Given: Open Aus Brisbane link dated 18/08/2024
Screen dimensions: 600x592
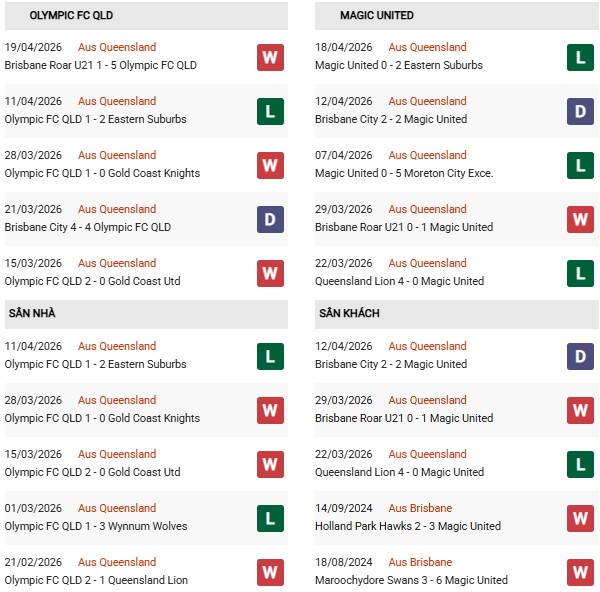Looking at the screenshot, I should 420,562.
